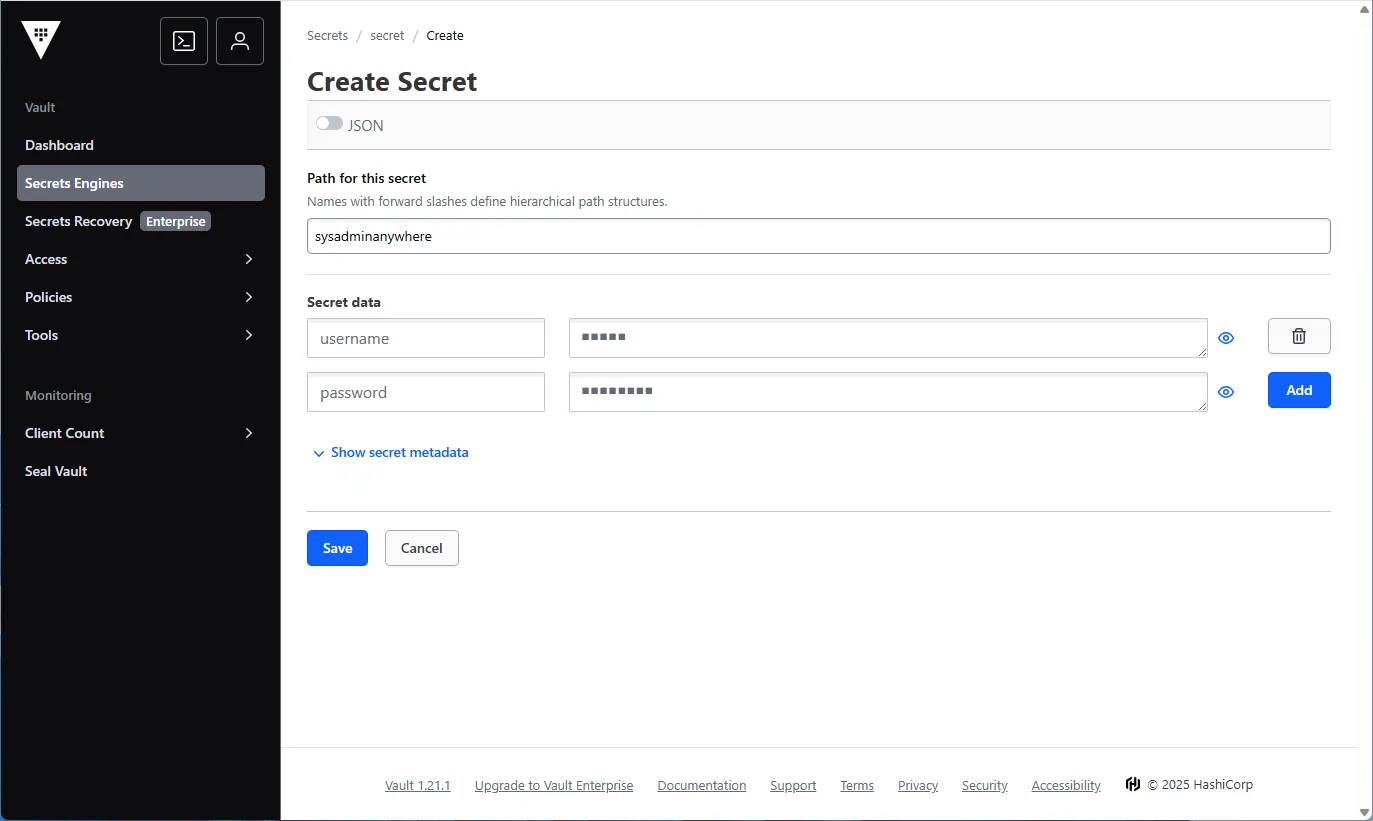Image resolution: width=1373 pixels, height=821 pixels.
Task: Reveal the password value with eye icon
Action: pyautogui.click(x=1226, y=392)
